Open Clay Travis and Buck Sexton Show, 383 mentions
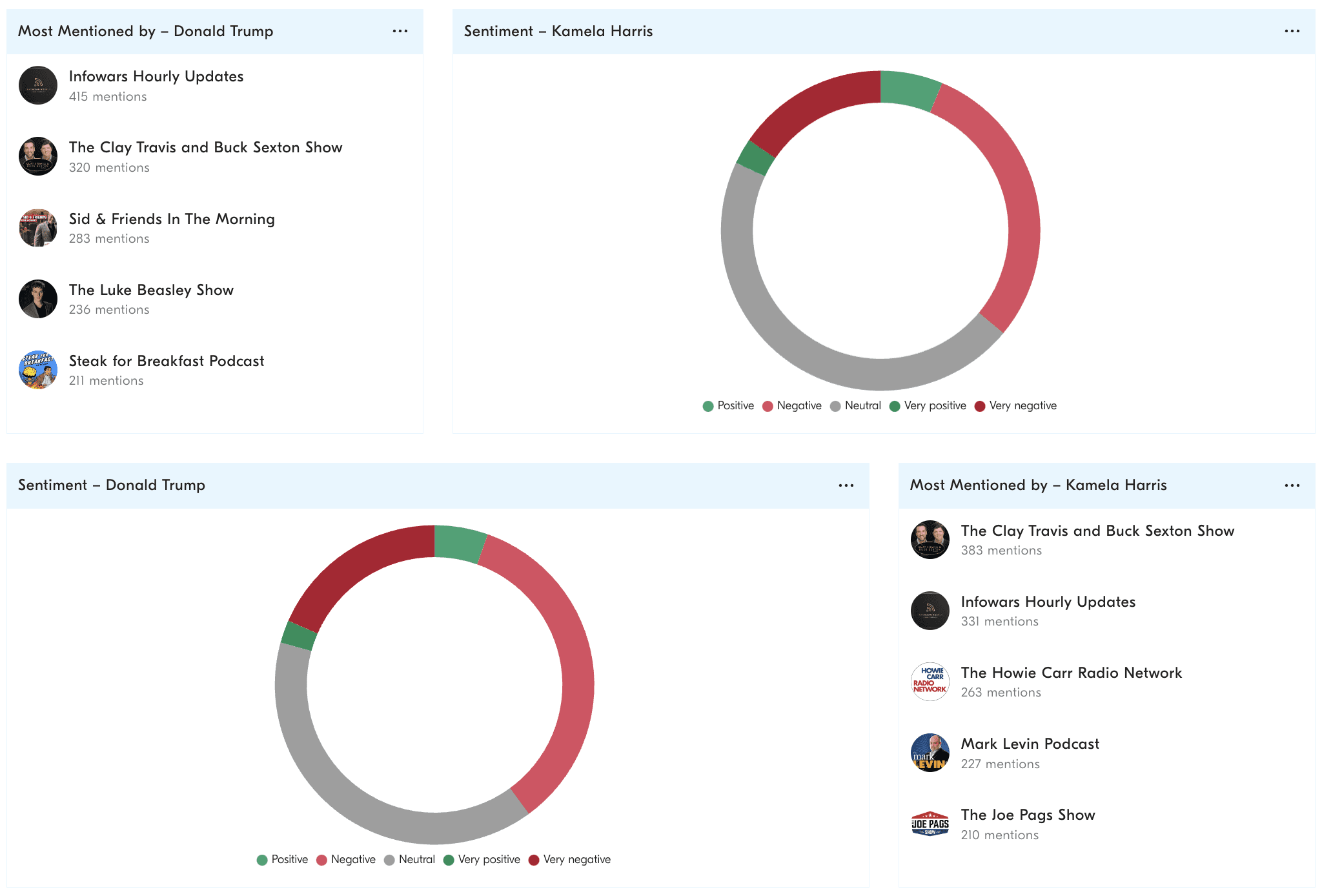Image resolution: width=1322 pixels, height=896 pixels. pos(1097,531)
